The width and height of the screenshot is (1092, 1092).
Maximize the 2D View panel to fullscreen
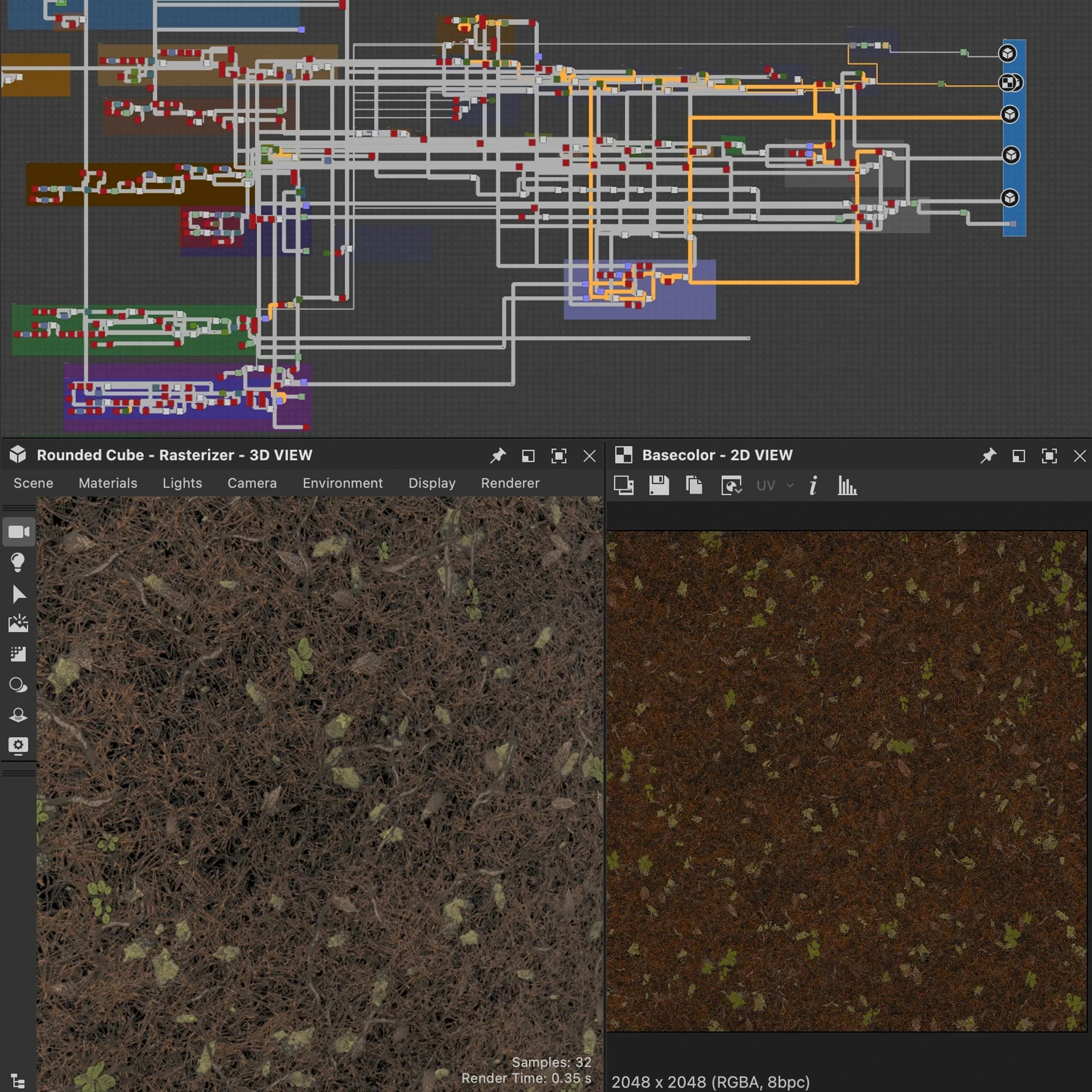click(1049, 456)
